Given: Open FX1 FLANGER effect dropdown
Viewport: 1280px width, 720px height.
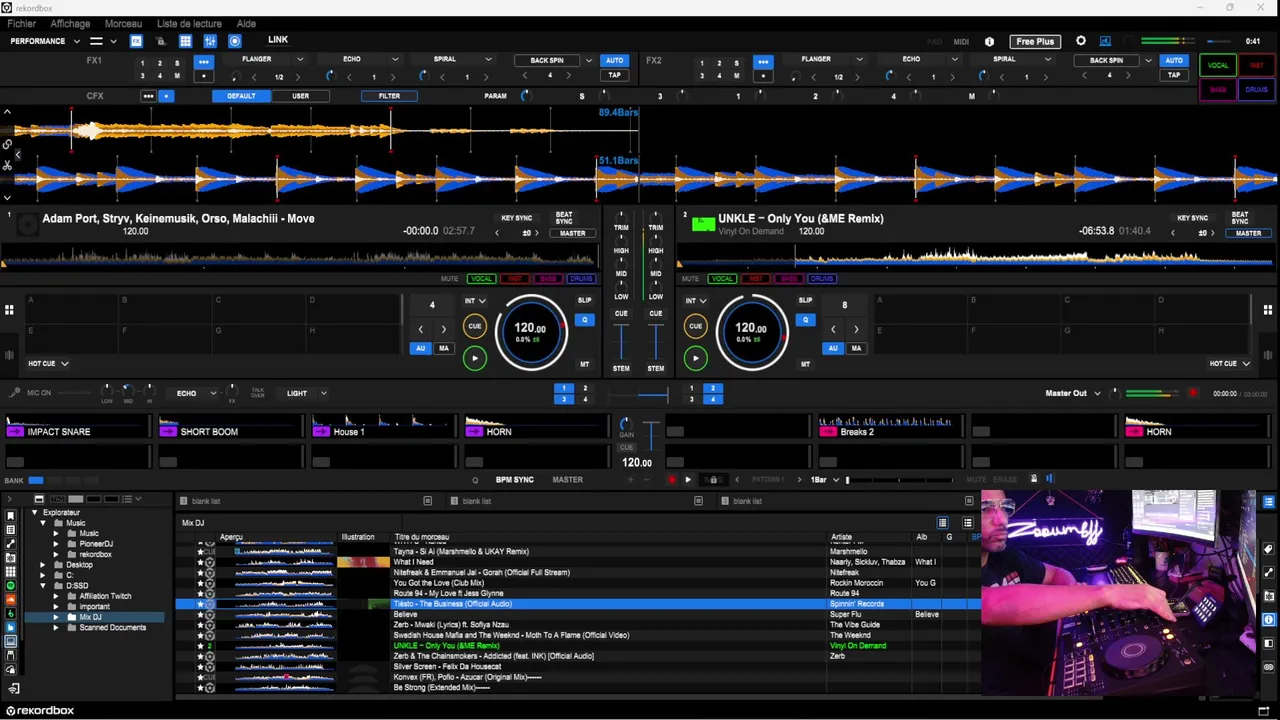Looking at the screenshot, I should [300, 60].
